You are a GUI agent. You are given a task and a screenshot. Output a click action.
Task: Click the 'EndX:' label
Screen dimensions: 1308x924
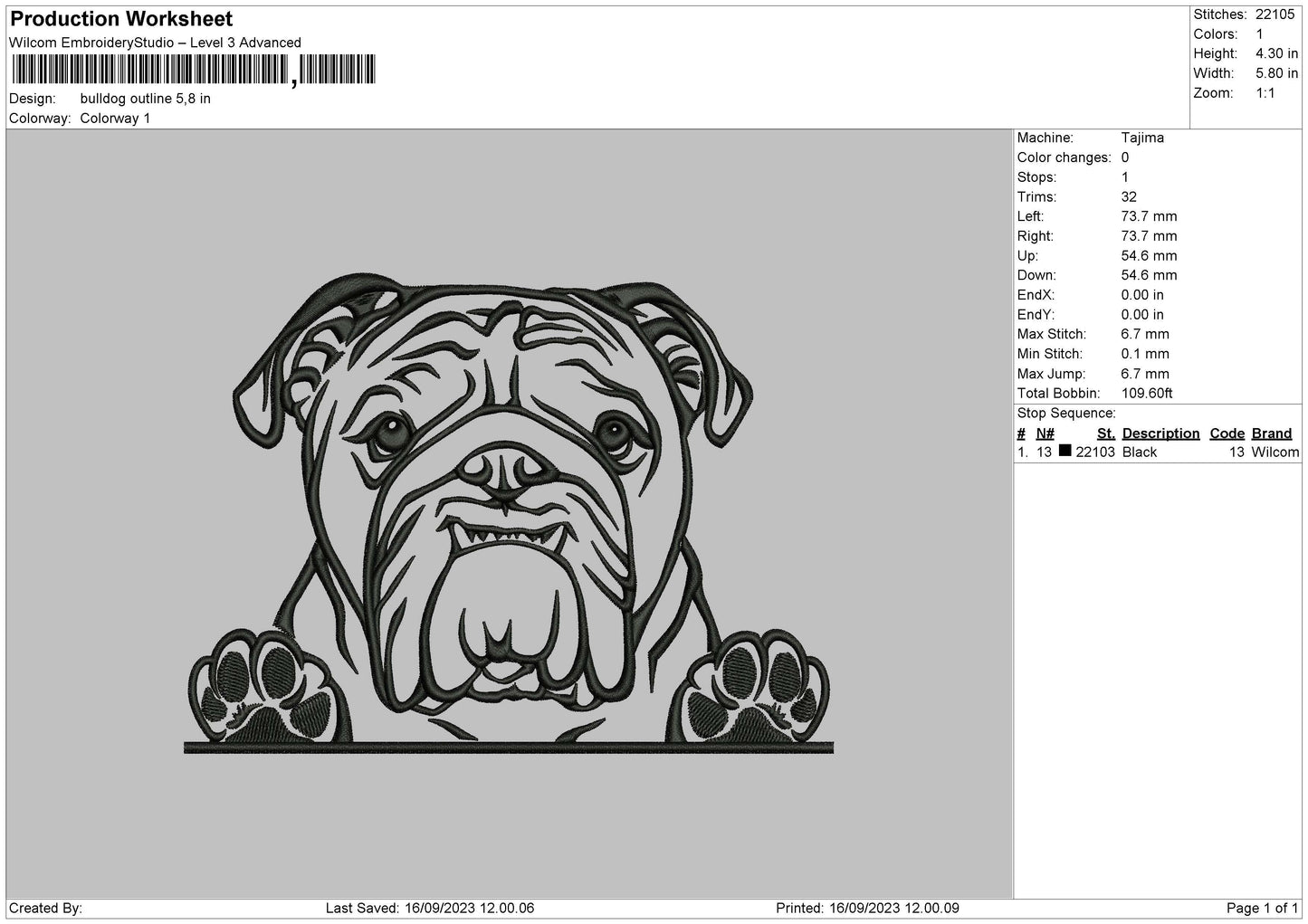point(1036,295)
